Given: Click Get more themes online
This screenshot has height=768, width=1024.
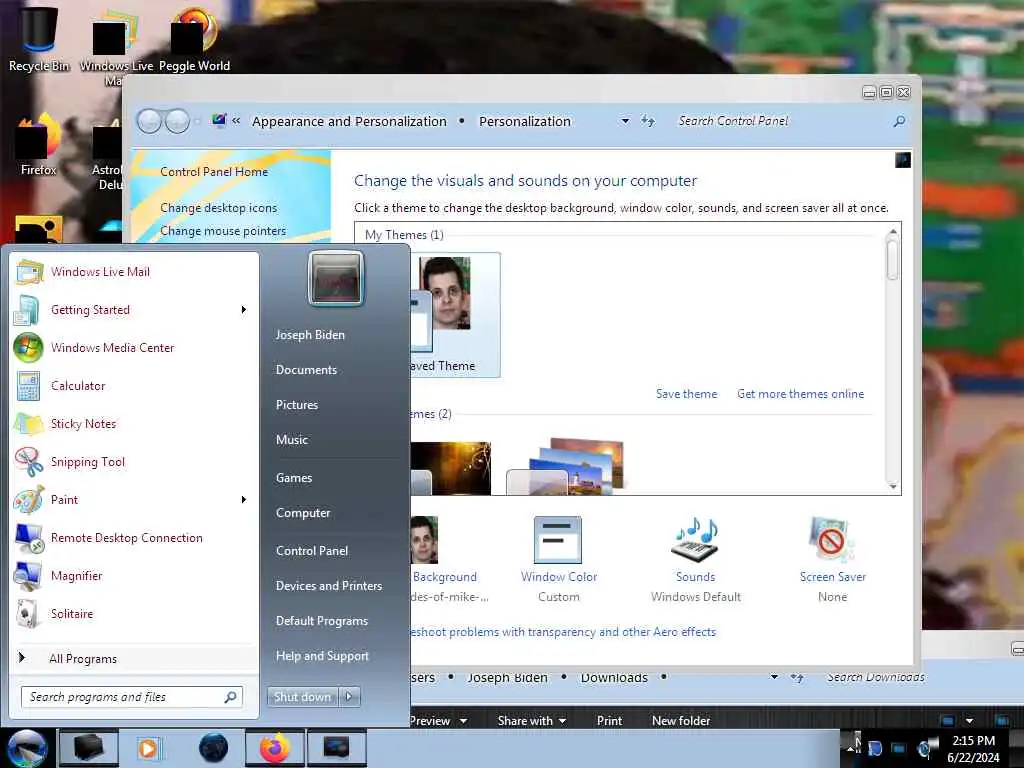Looking at the screenshot, I should pos(801,394).
